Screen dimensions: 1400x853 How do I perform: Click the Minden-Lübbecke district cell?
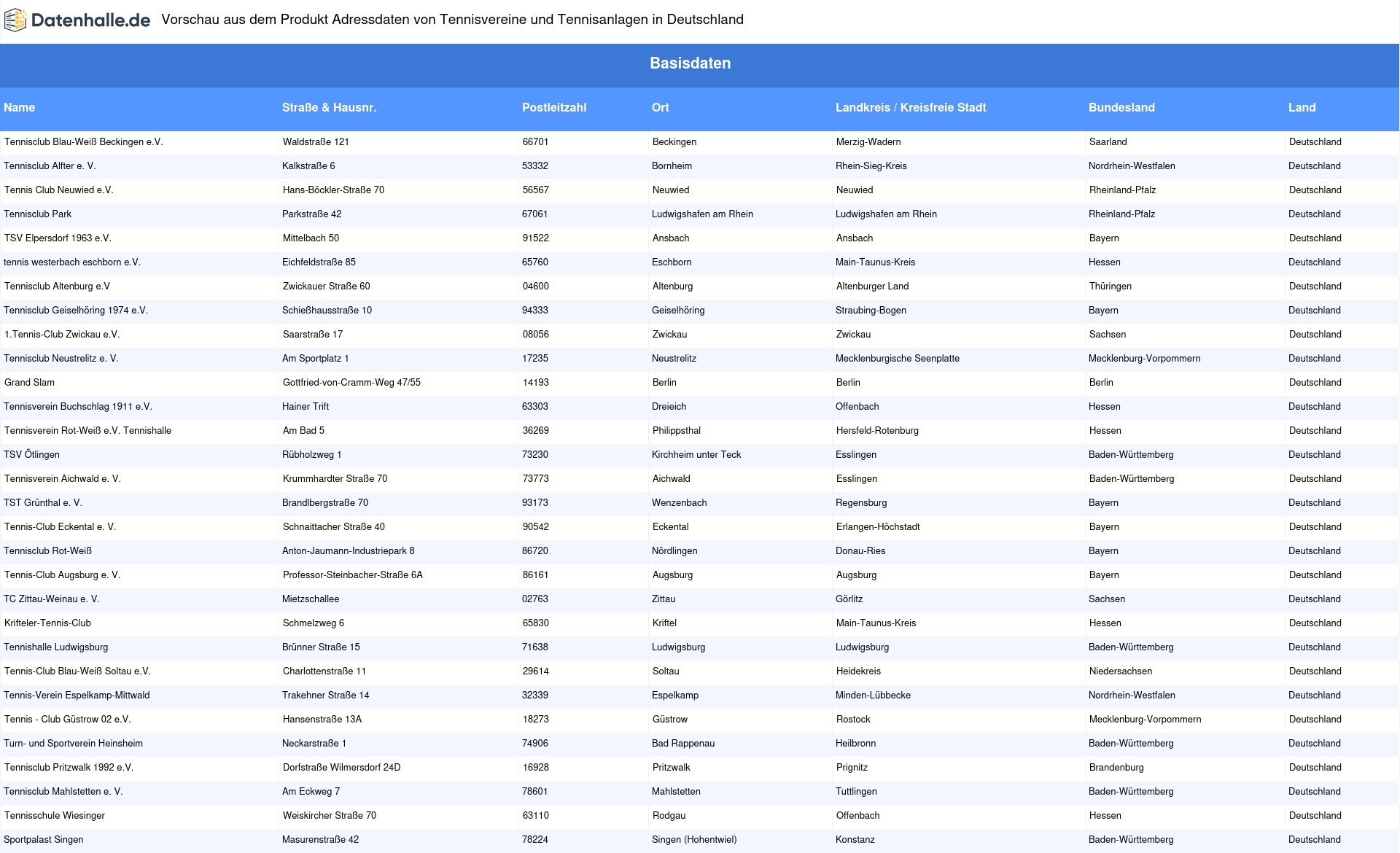coord(873,696)
